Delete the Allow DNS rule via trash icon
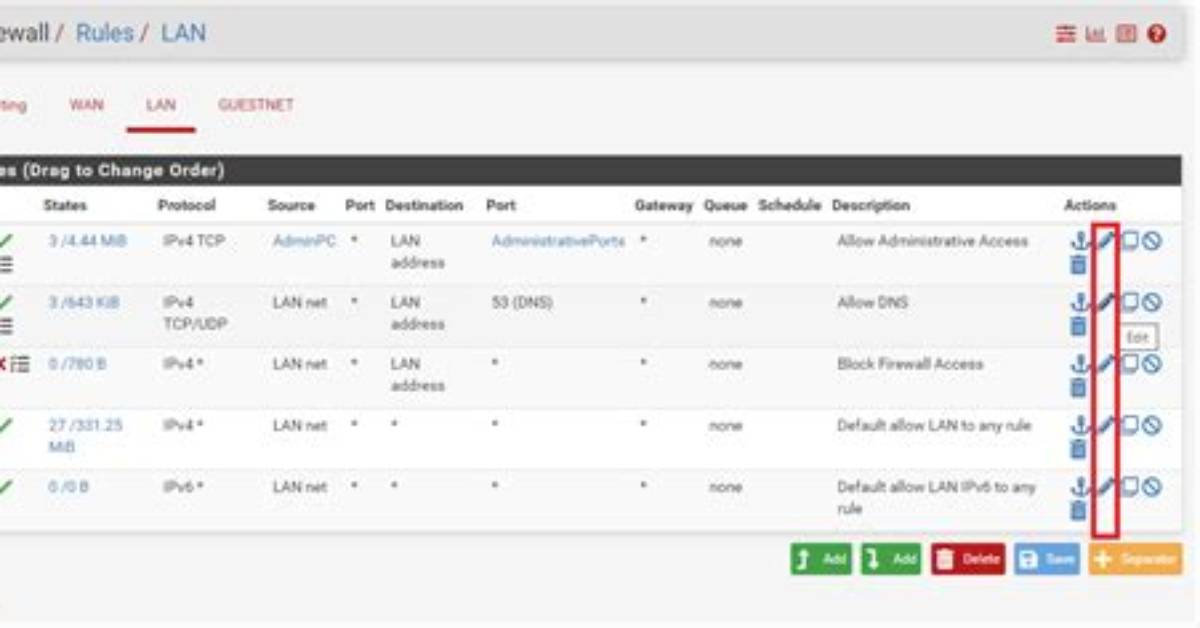The height and width of the screenshot is (628, 1200). click(1078, 326)
